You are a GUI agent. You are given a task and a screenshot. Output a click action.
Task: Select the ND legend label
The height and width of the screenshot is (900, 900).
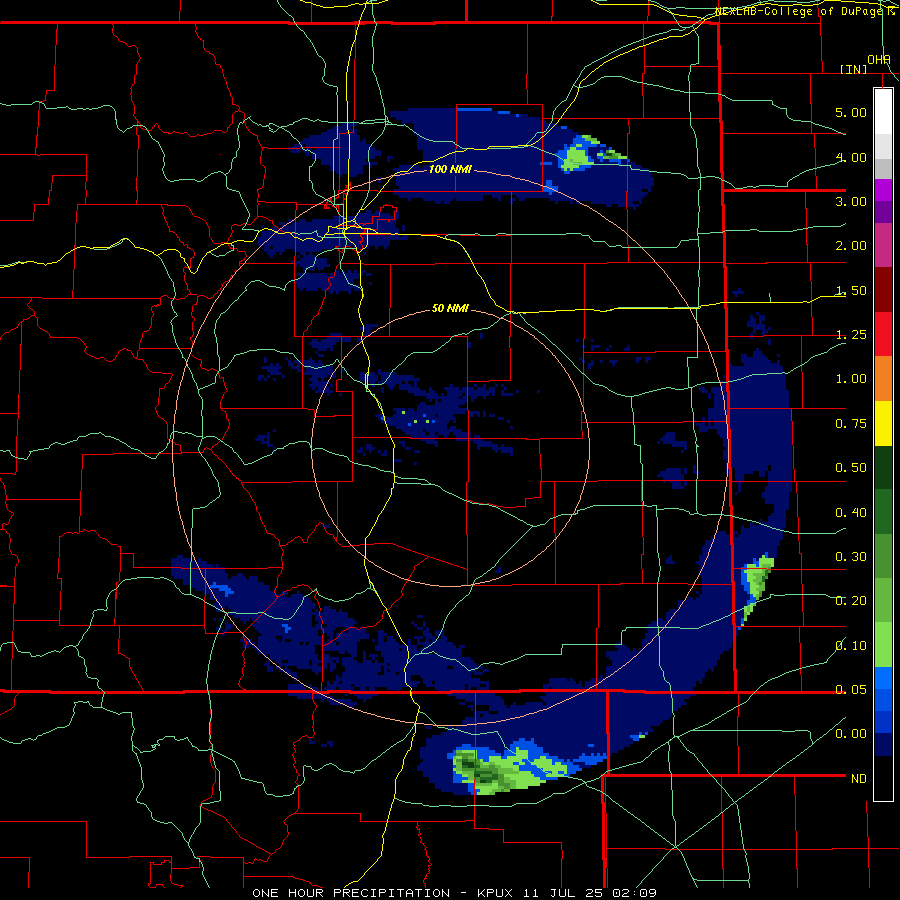859,778
